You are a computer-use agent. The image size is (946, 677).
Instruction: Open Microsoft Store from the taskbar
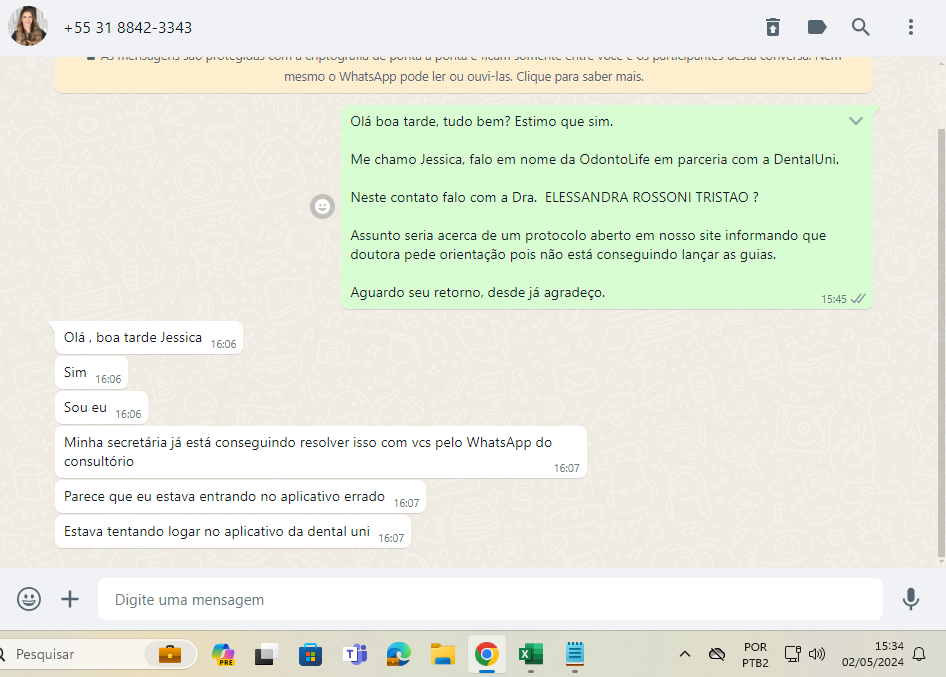(x=310, y=654)
